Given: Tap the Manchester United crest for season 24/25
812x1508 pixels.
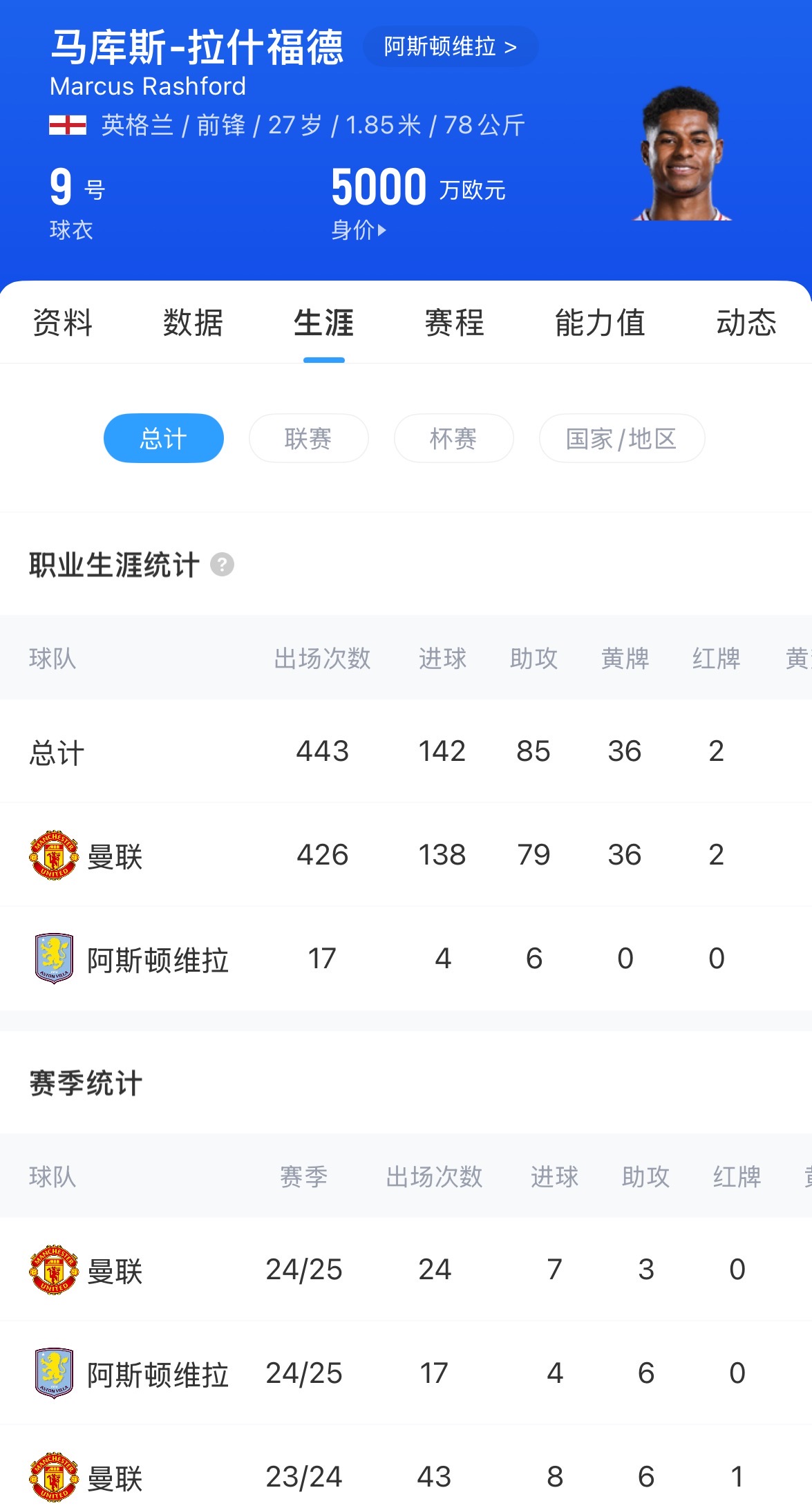Looking at the screenshot, I should pyautogui.click(x=54, y=1270).
